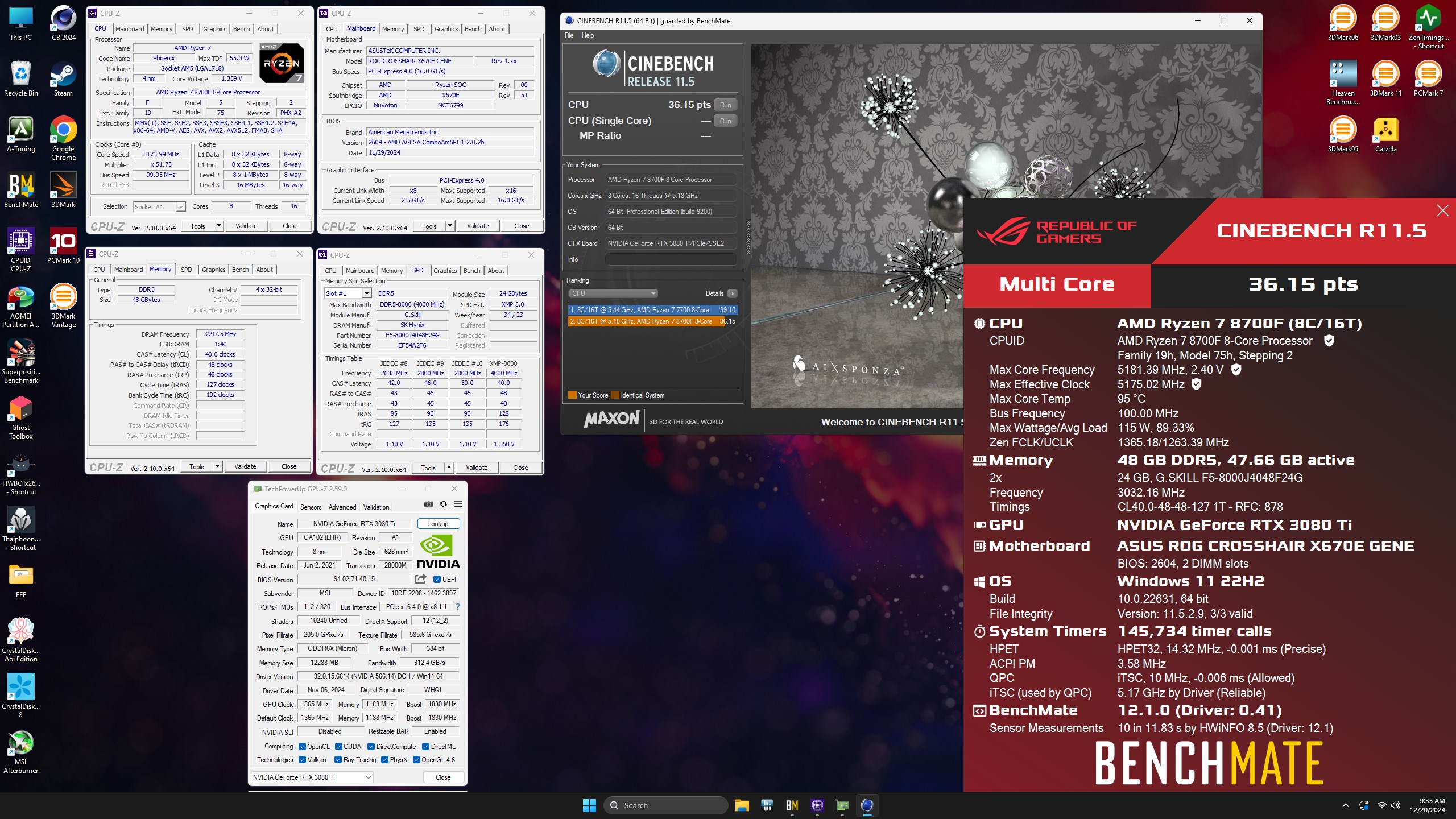Click Validate in the CPU-Z CPU window

point(246,226)
